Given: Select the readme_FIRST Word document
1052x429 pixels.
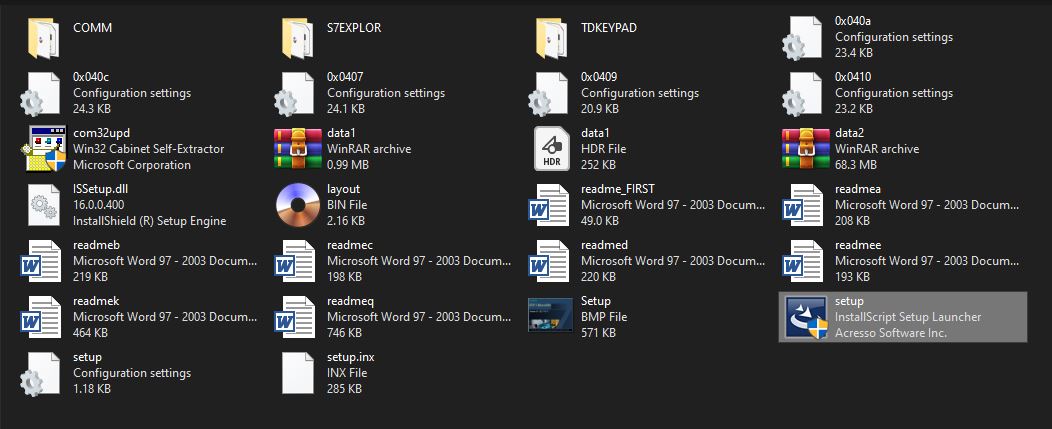Looking at the screenshot, I should 550,205.
